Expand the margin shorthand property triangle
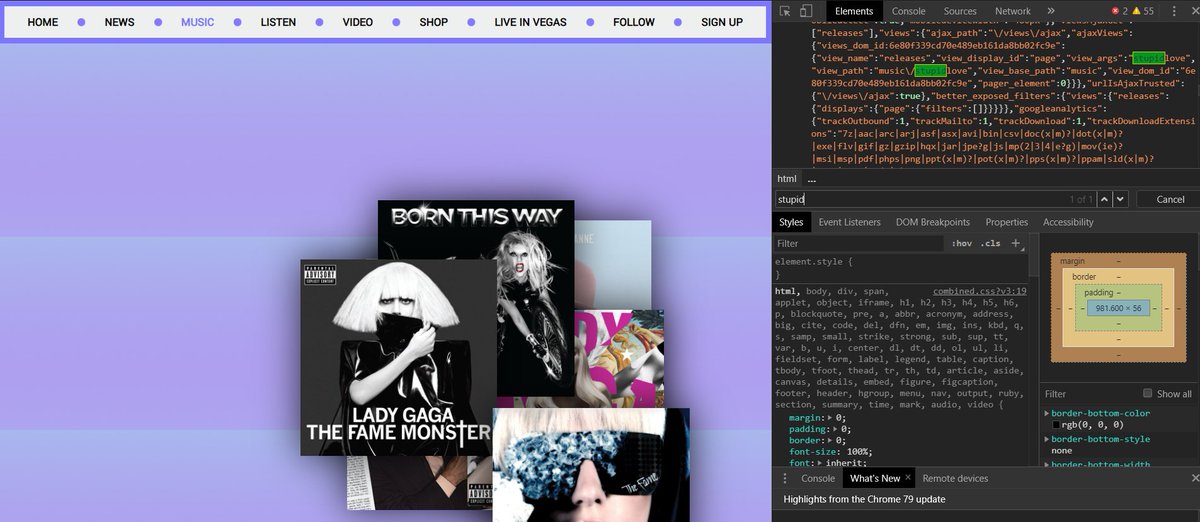 click(x=832, y=418)
